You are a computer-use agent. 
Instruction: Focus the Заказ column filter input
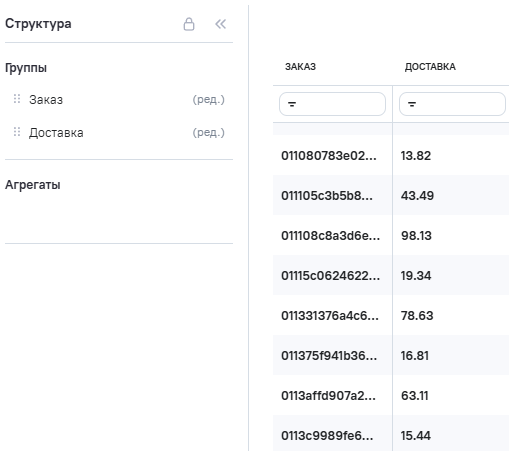(332, 104)
